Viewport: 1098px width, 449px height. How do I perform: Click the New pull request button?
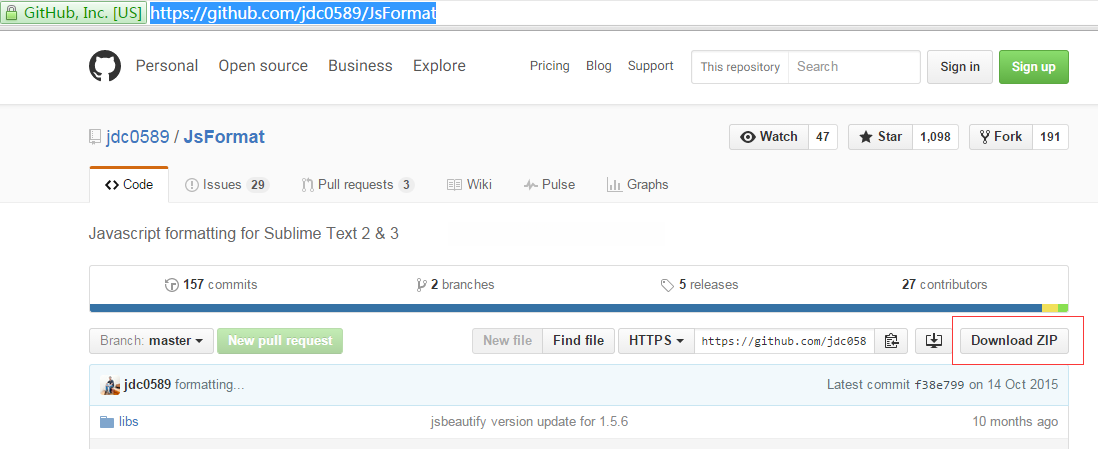(x=280, y=341)
